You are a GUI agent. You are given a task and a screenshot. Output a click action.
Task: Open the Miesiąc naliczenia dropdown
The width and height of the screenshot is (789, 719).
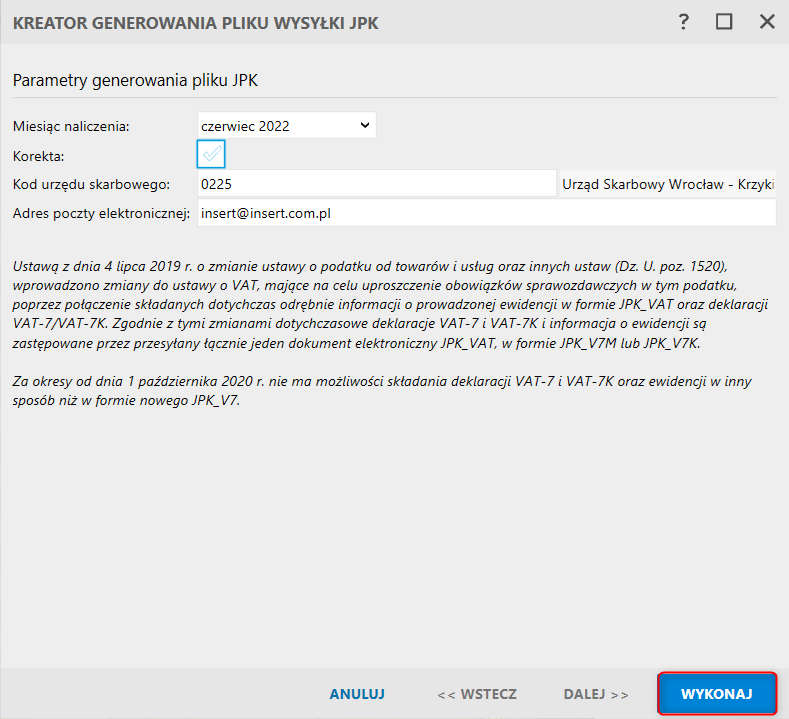[x=286, y=125]
